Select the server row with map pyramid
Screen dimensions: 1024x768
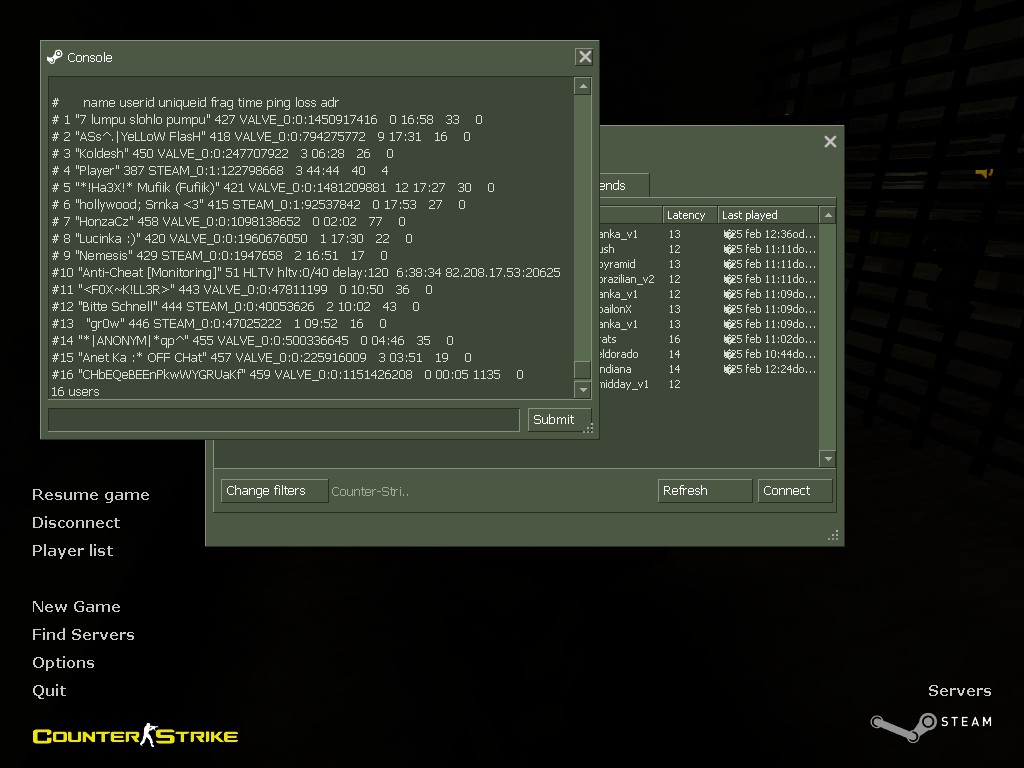709,264
